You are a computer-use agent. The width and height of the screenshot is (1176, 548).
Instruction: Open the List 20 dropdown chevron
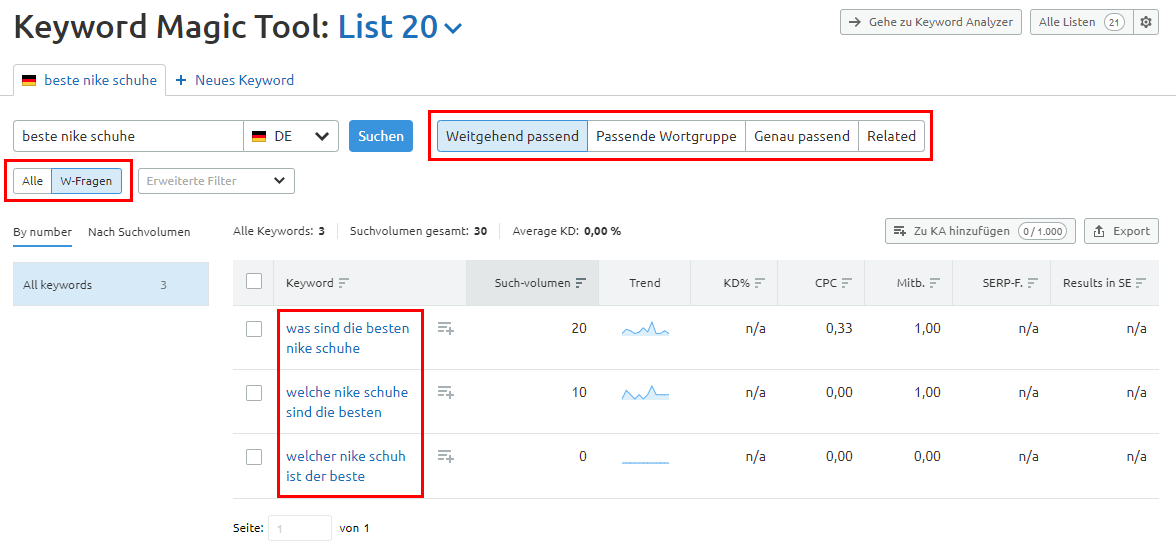click(x=453, y=28)
